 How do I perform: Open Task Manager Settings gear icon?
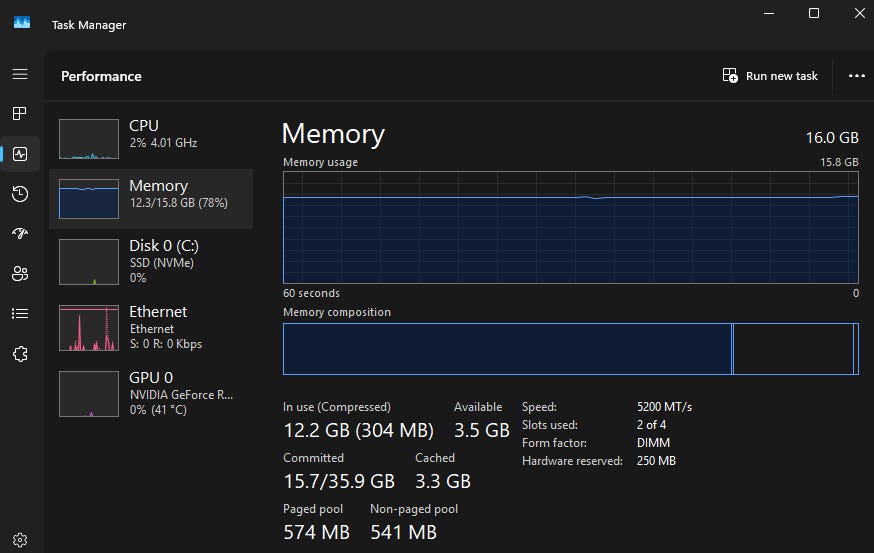pos(20,540)
